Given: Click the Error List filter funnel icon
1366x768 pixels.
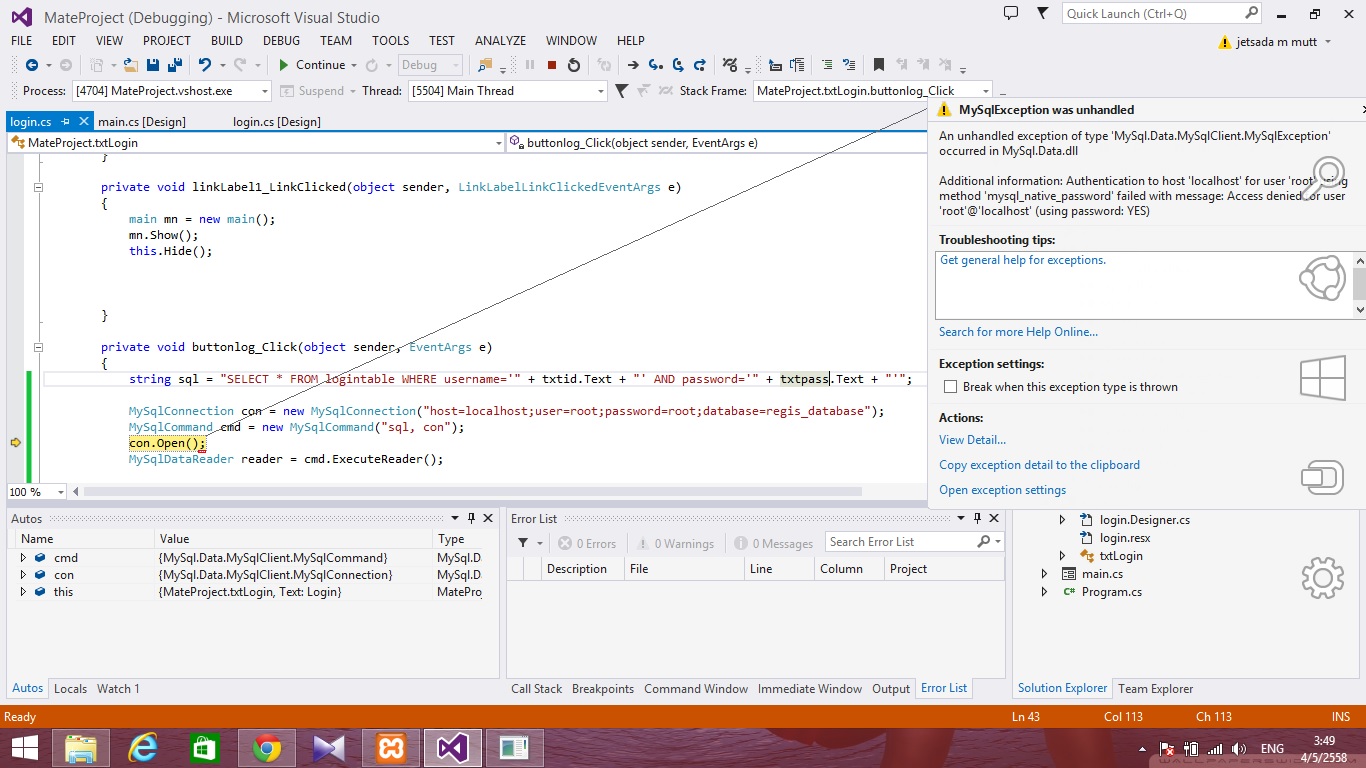Looking at the screenshot, I should [x=522, y=543].
